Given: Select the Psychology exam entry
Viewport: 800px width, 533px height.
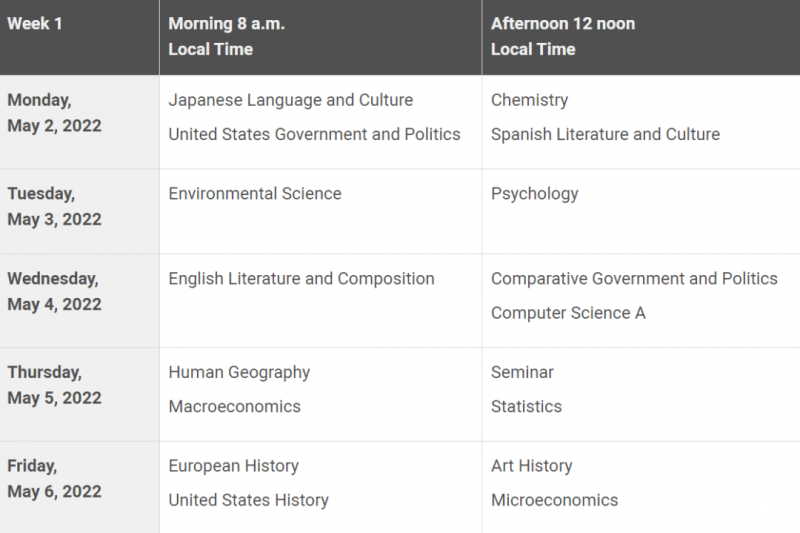Looking at the screenshot, I should (x=535, y=194).
